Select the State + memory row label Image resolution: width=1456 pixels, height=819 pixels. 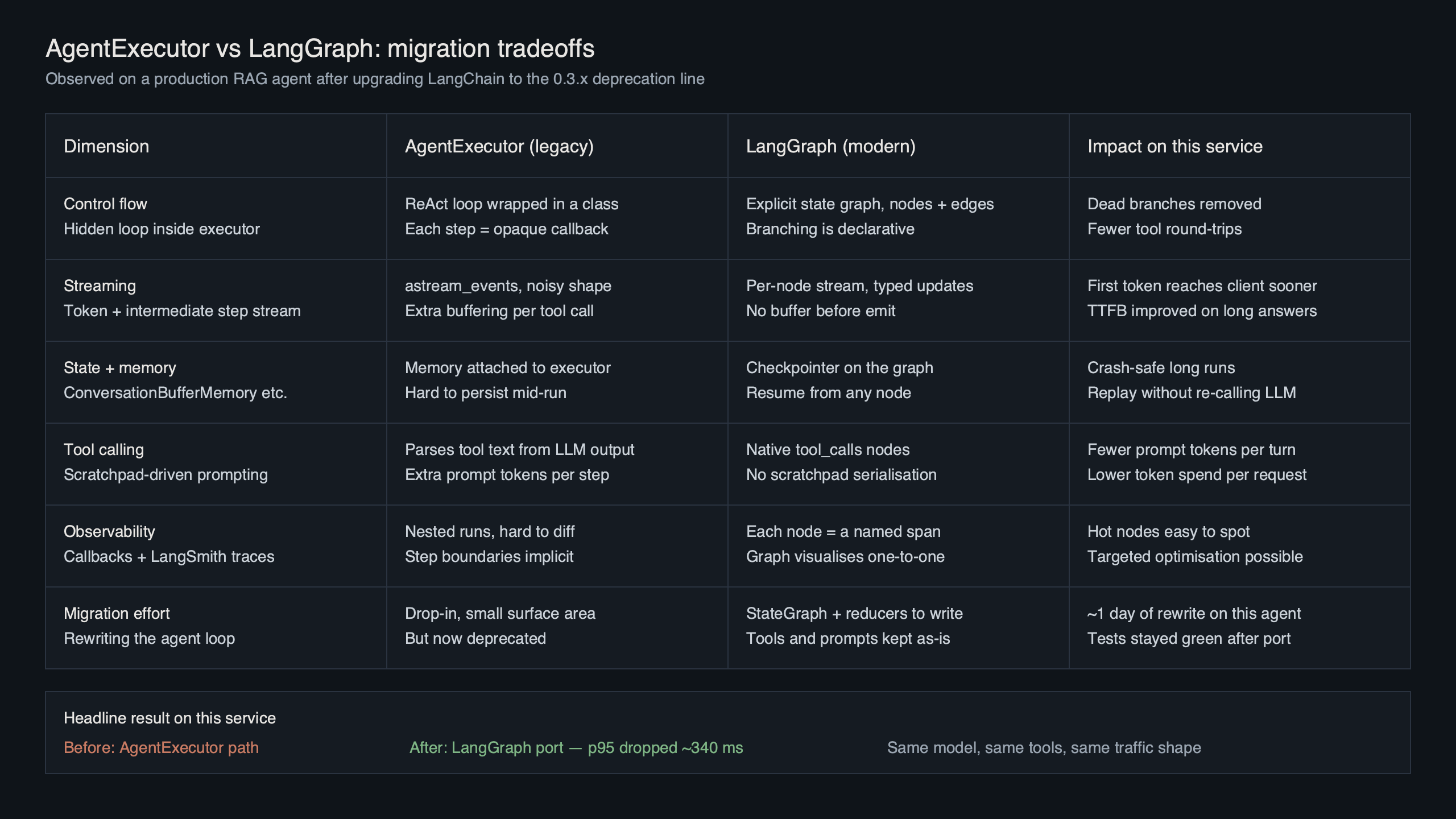click(x=119, y=368)
